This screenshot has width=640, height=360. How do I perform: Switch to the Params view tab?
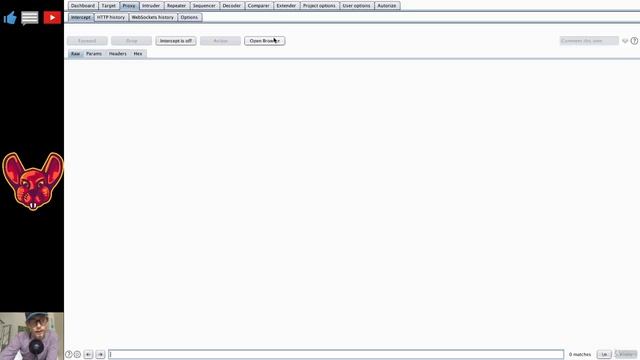pos(94,53)
